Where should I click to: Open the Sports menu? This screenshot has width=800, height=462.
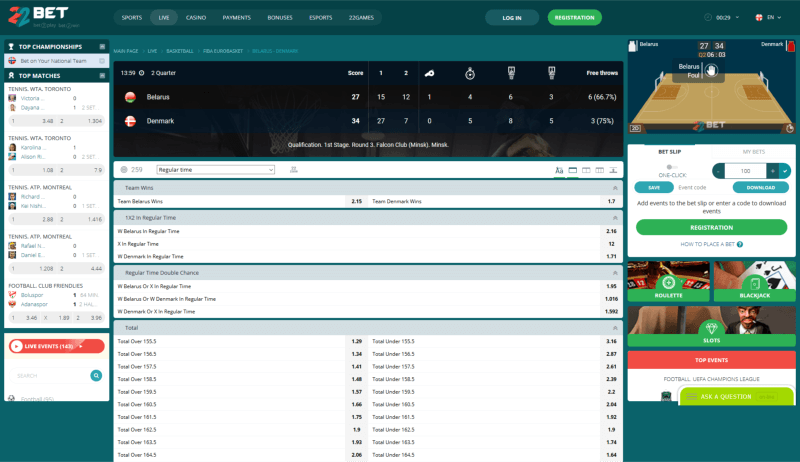(132, 17)
